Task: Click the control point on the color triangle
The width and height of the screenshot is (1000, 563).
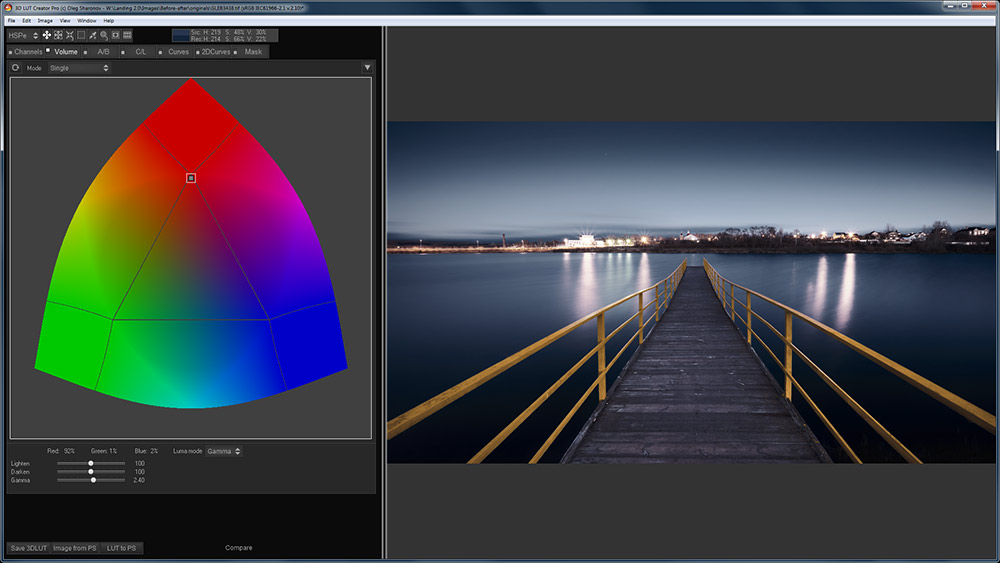Action: pos(191,178)
